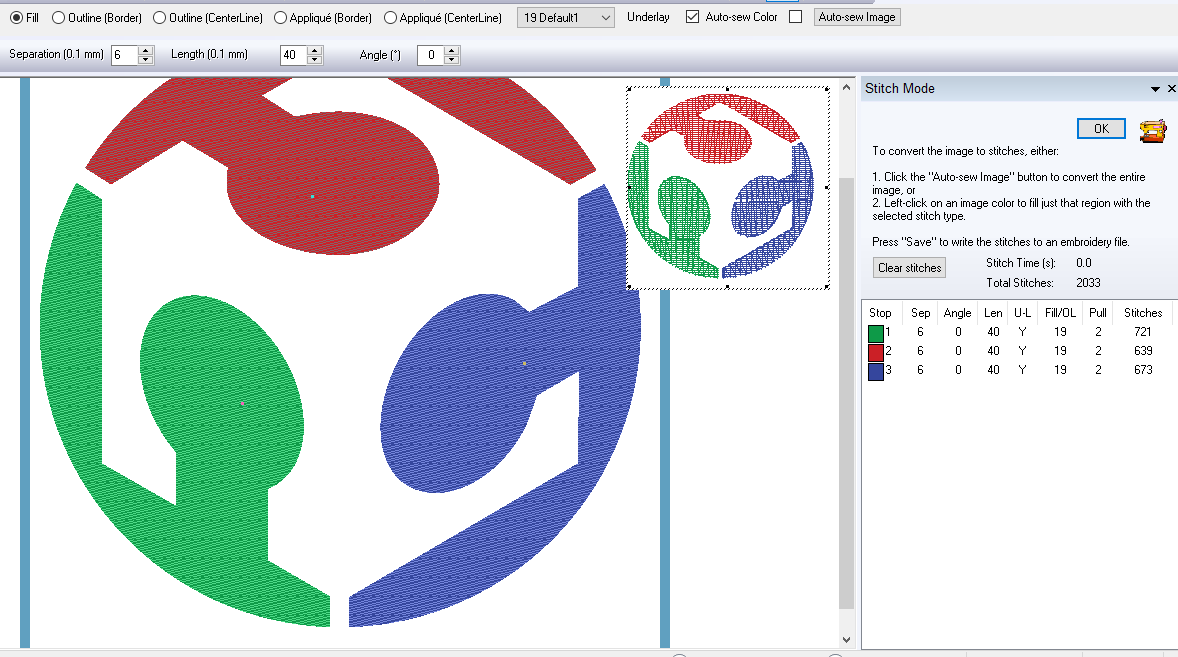
Task: Click the sewing machine icon
Action: pyautogui.click(x=1152, y=130)
